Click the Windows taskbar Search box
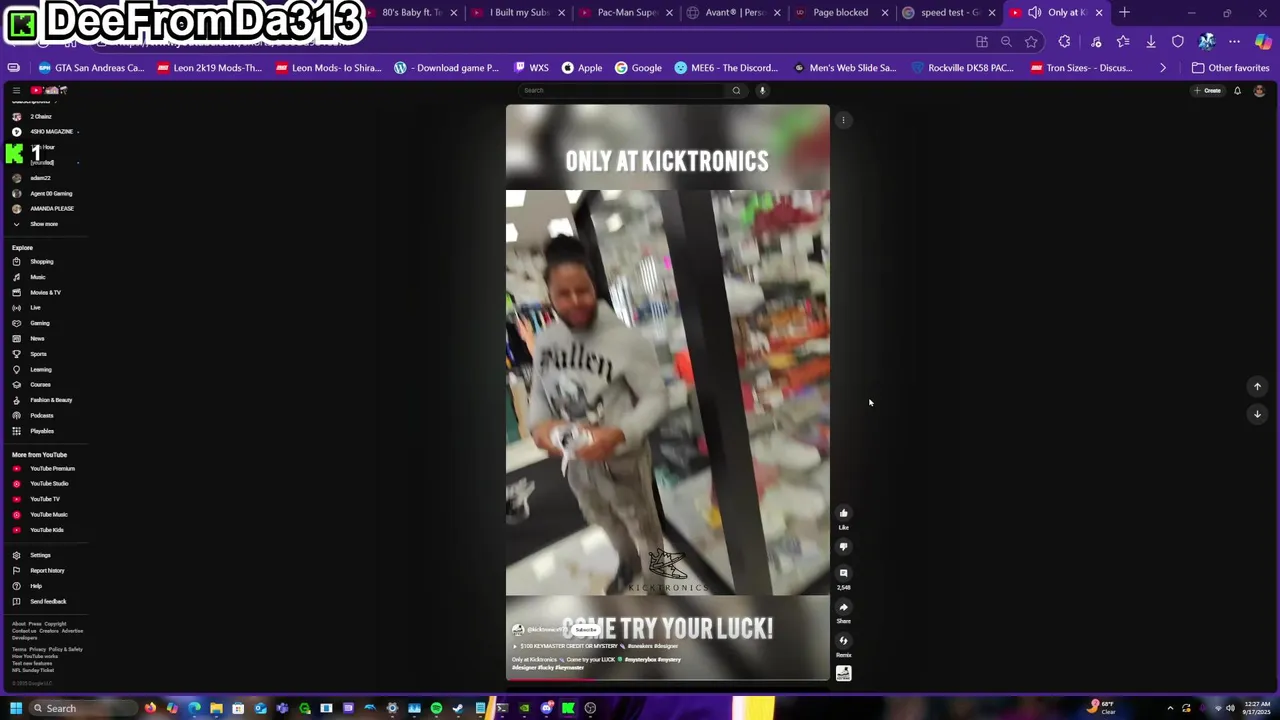This screenshot has width=1280, height=720. click(84, 708)
